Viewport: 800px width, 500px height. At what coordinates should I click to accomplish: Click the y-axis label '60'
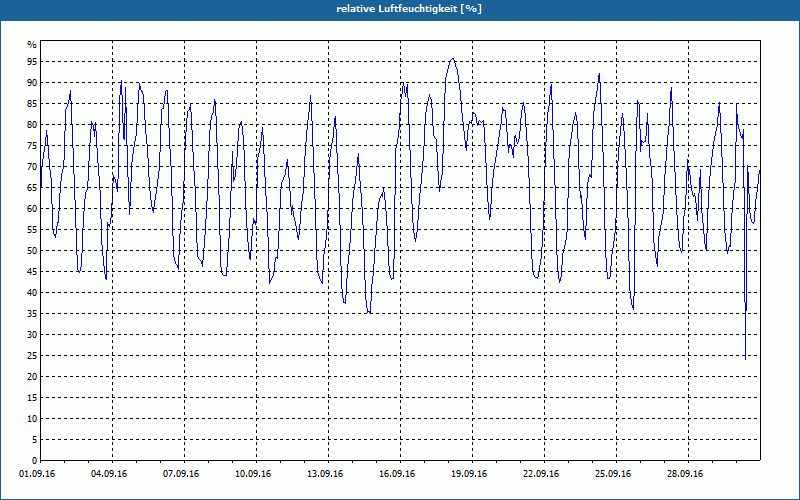(32, 209)
